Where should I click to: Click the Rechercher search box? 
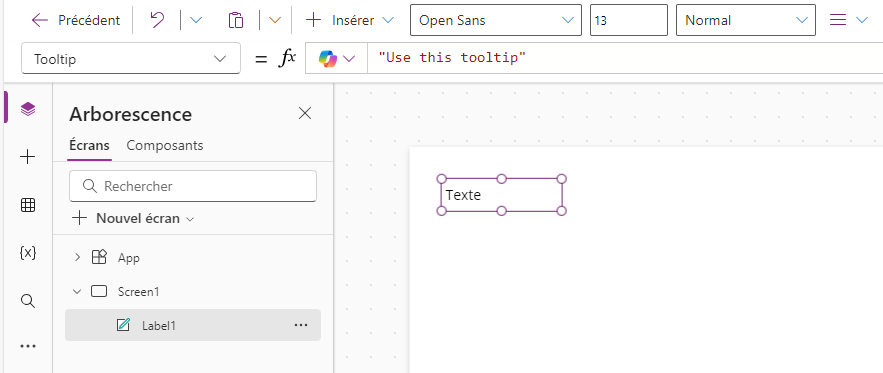click(x=193, y=186)
